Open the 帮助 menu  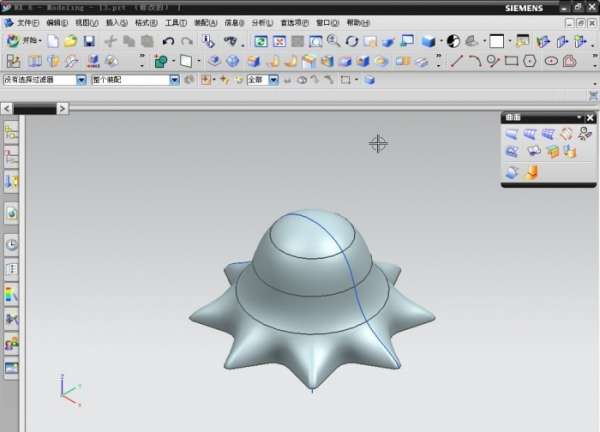pos(357,22)
